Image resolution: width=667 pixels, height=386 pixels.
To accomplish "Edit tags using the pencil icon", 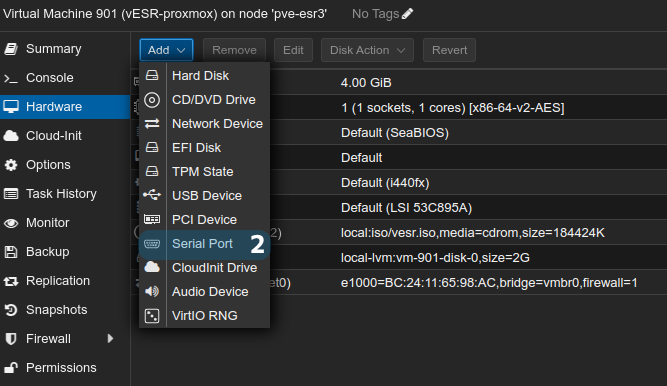I will click(x=407, y=14).
